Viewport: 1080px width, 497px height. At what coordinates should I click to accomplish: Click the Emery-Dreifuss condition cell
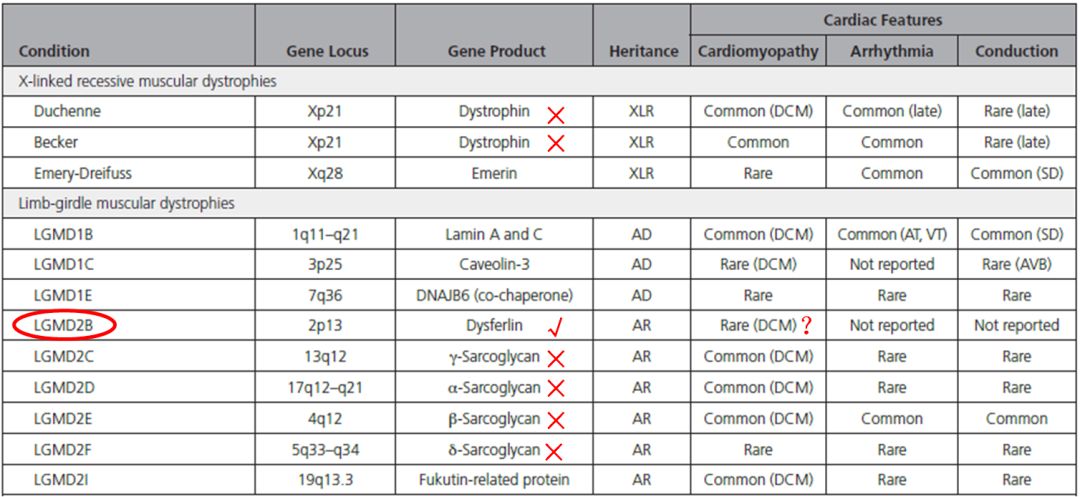(82, 173)
